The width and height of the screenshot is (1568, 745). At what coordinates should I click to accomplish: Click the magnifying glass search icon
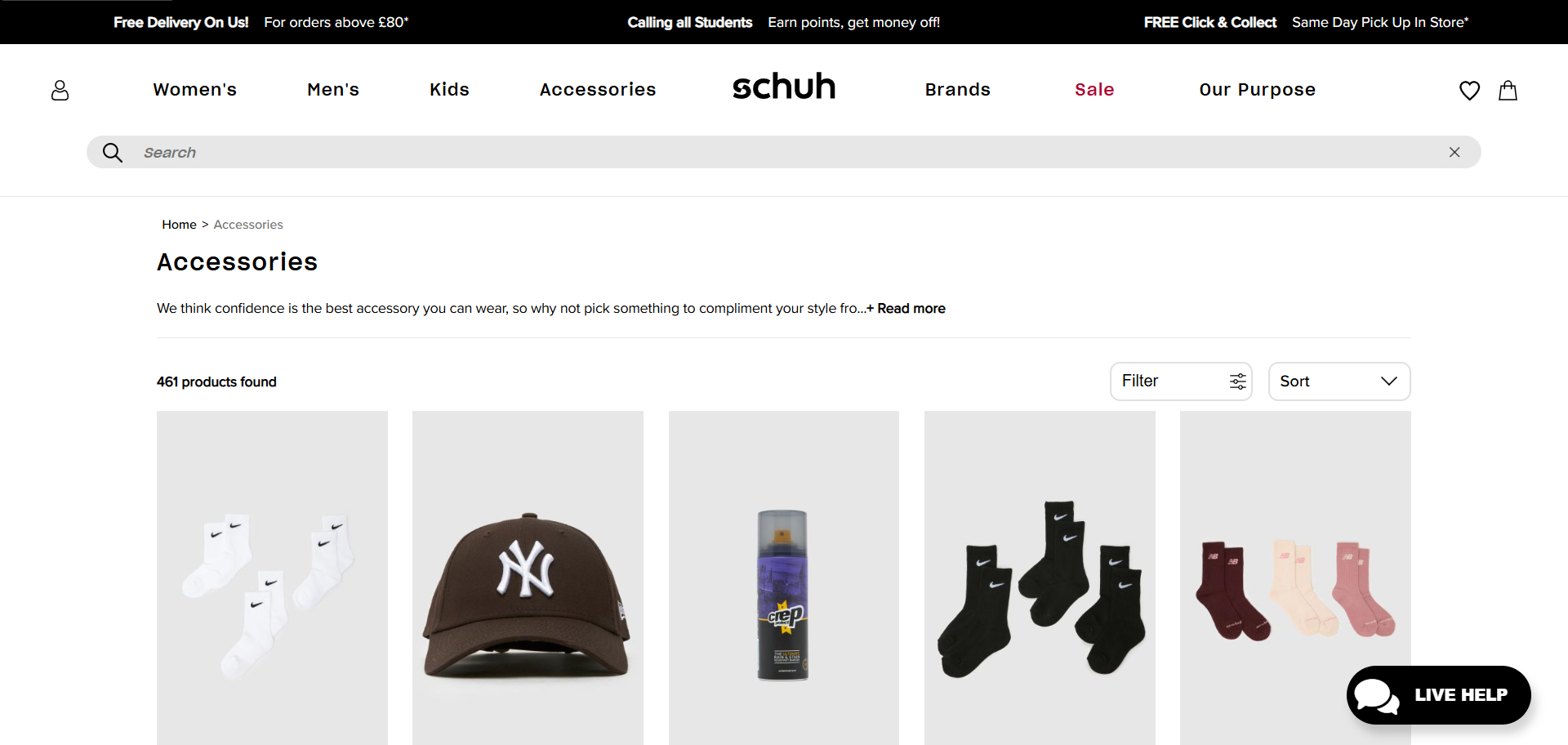pos(113,153)
